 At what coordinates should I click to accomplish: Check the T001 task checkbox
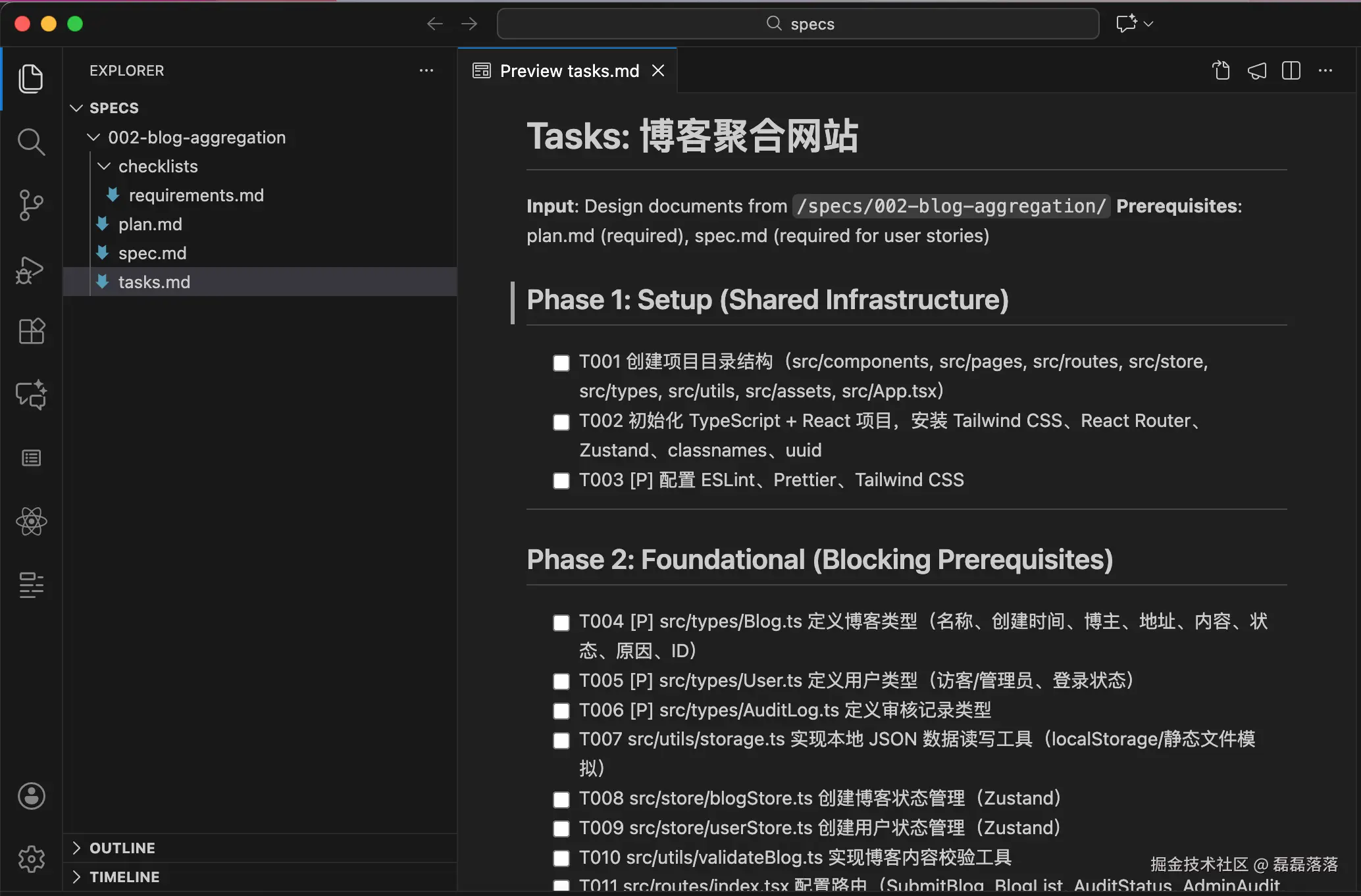(x=561, y=363)
